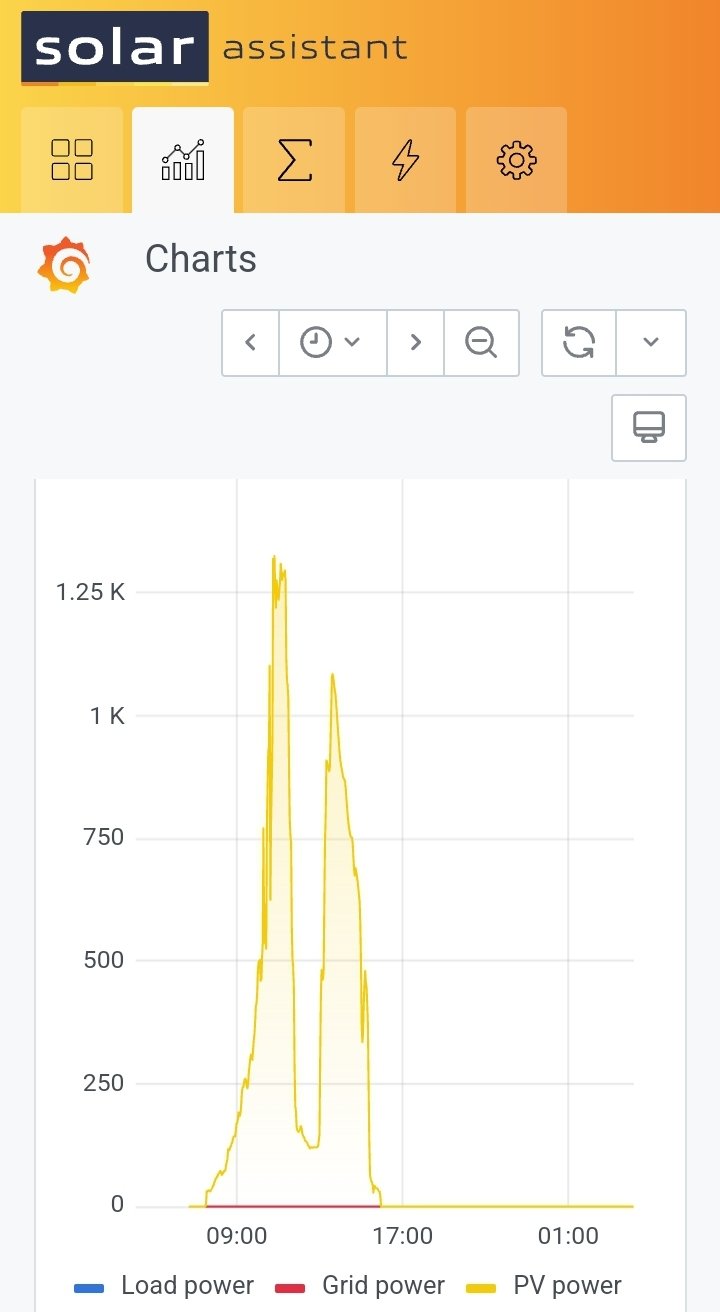
Task: Shift time range forward
Action: point(415,342)
